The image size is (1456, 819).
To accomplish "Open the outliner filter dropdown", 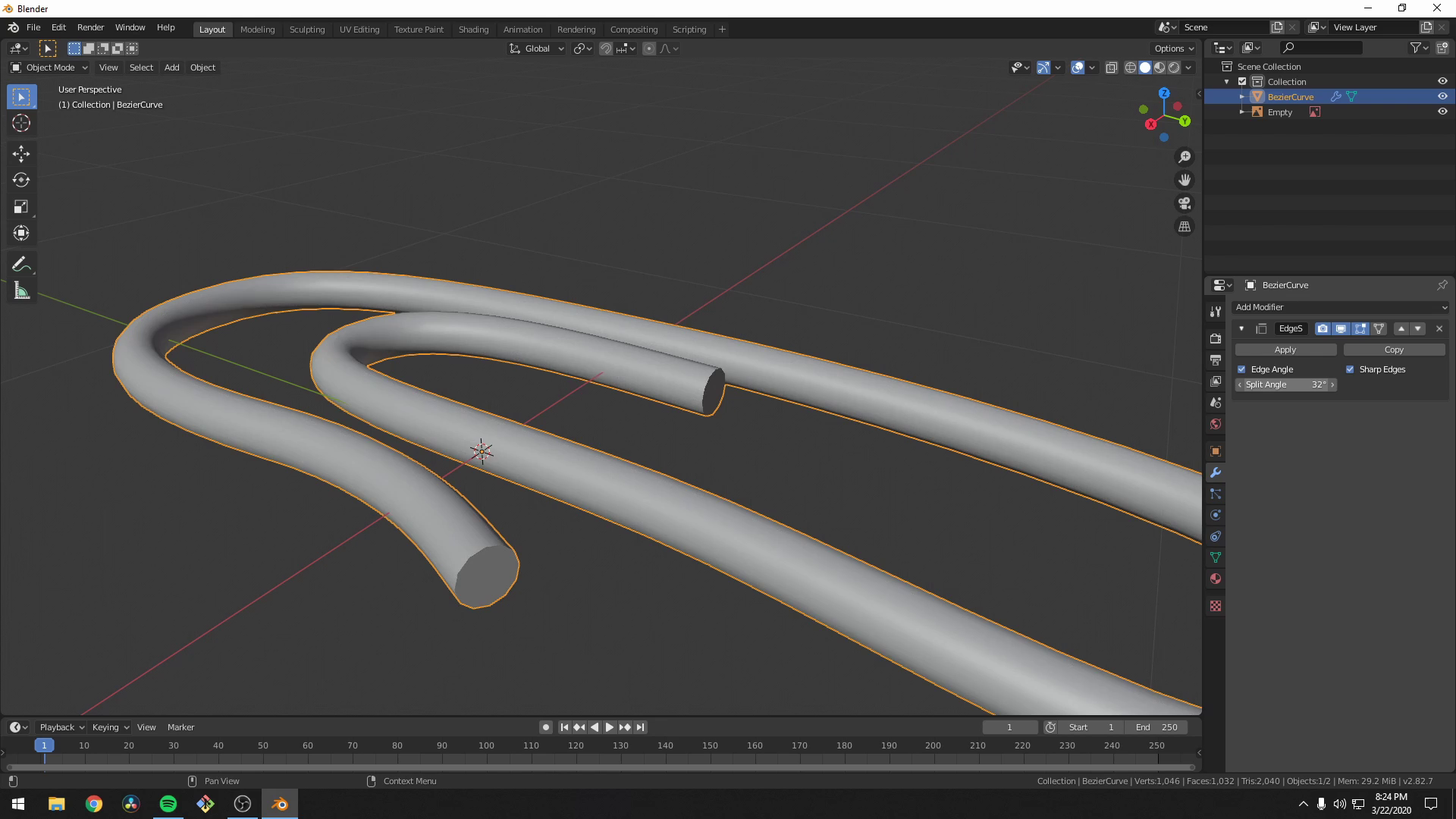I will click(1419, 48).
